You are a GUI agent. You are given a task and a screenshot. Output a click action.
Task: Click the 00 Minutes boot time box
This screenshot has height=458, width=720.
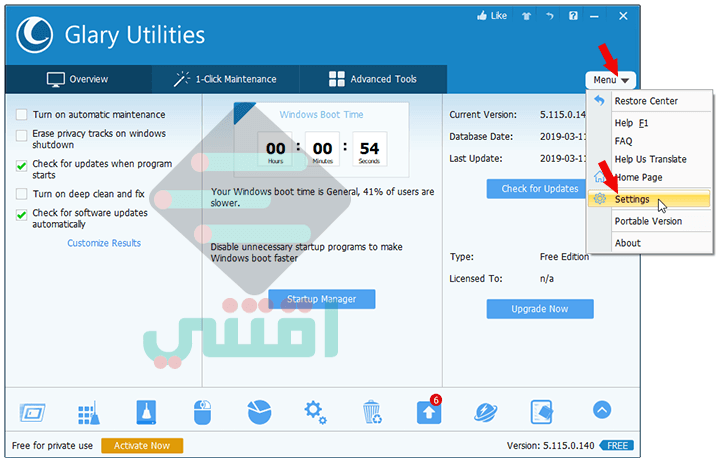pos(322,149)
